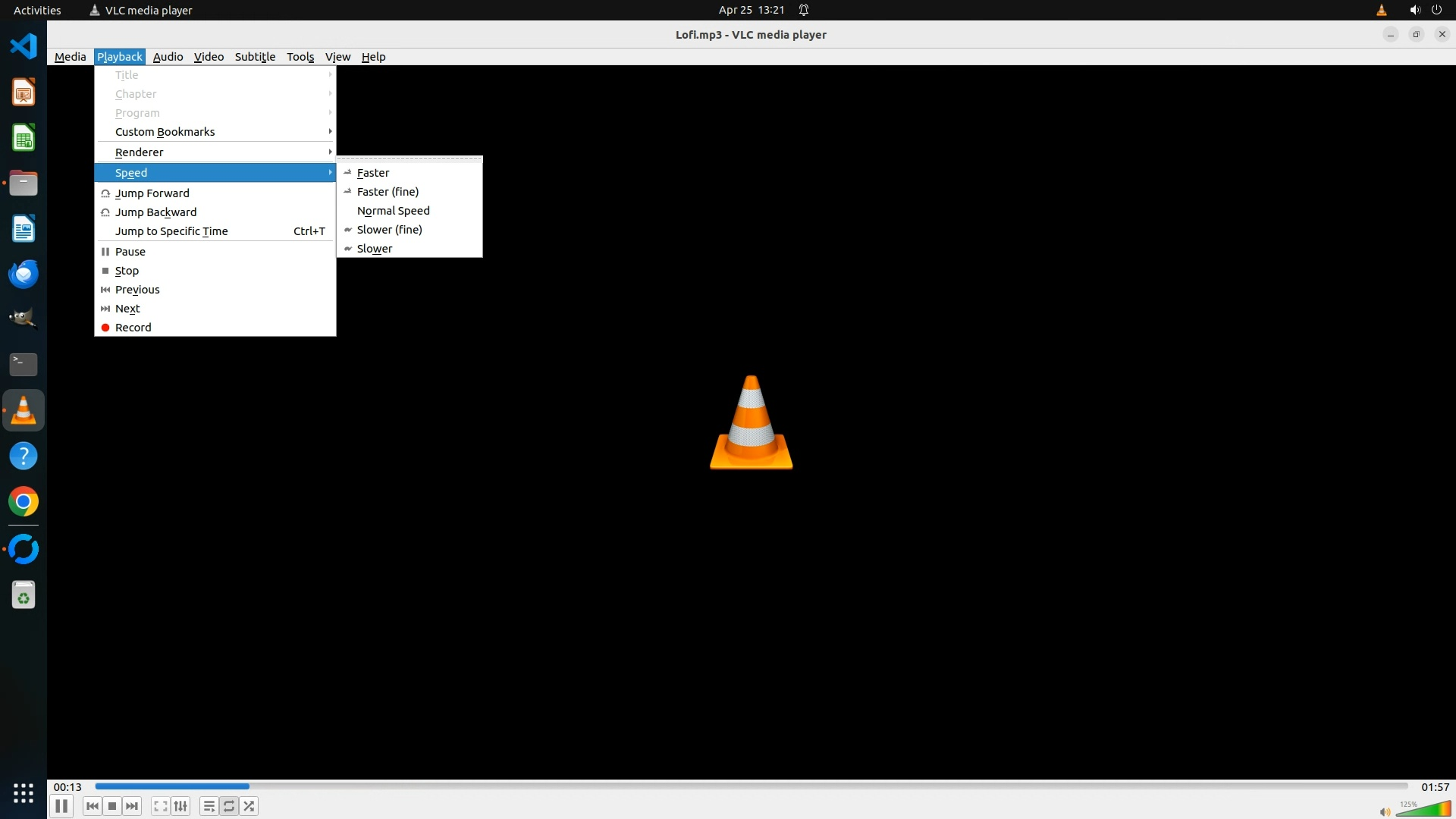Adjust the volume level slider
Viewport: 1456px width, 819px height.
coord(1424,809)
